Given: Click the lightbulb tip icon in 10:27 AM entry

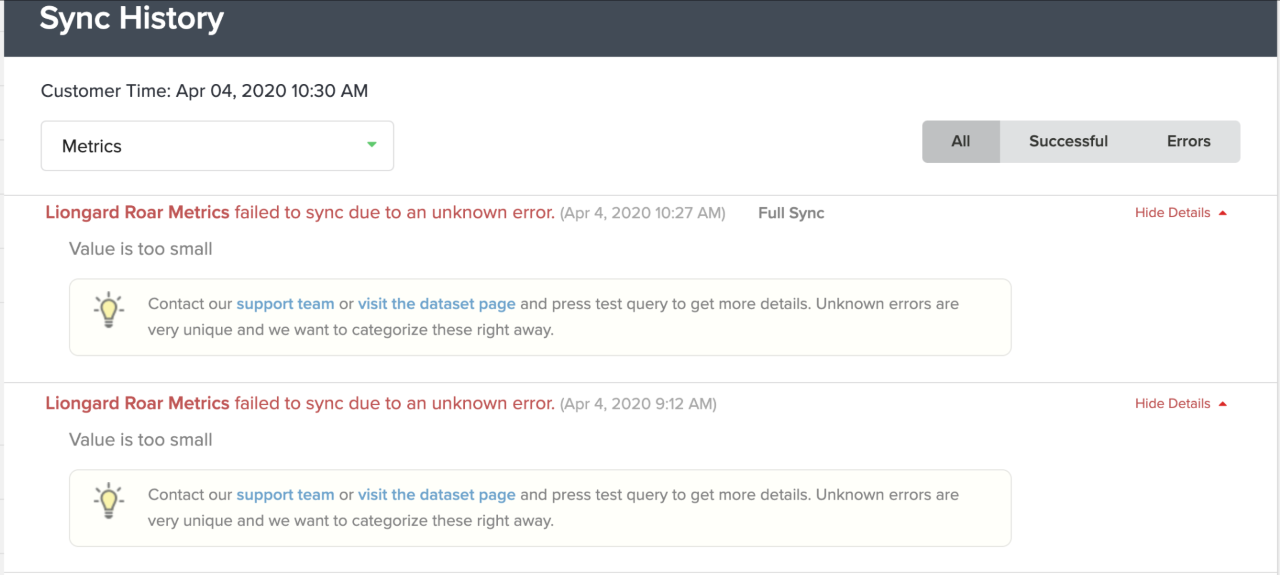Looking at the screenshot, I should point(108,310).
